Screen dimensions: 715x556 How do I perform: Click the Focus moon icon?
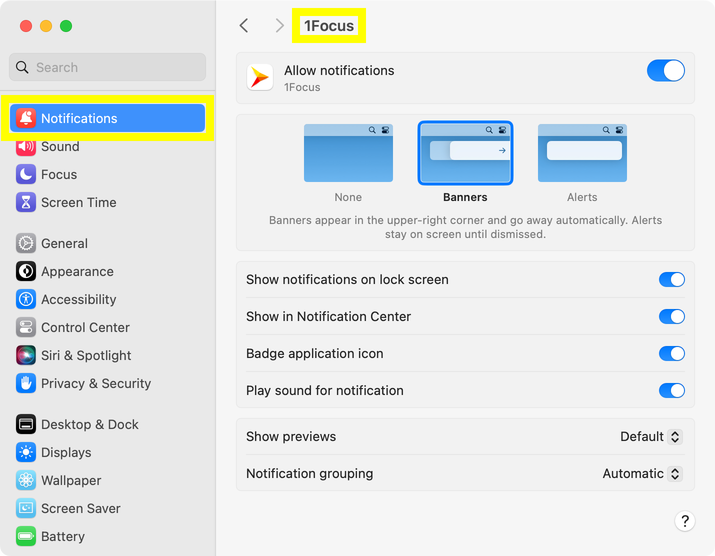[26, 174]
